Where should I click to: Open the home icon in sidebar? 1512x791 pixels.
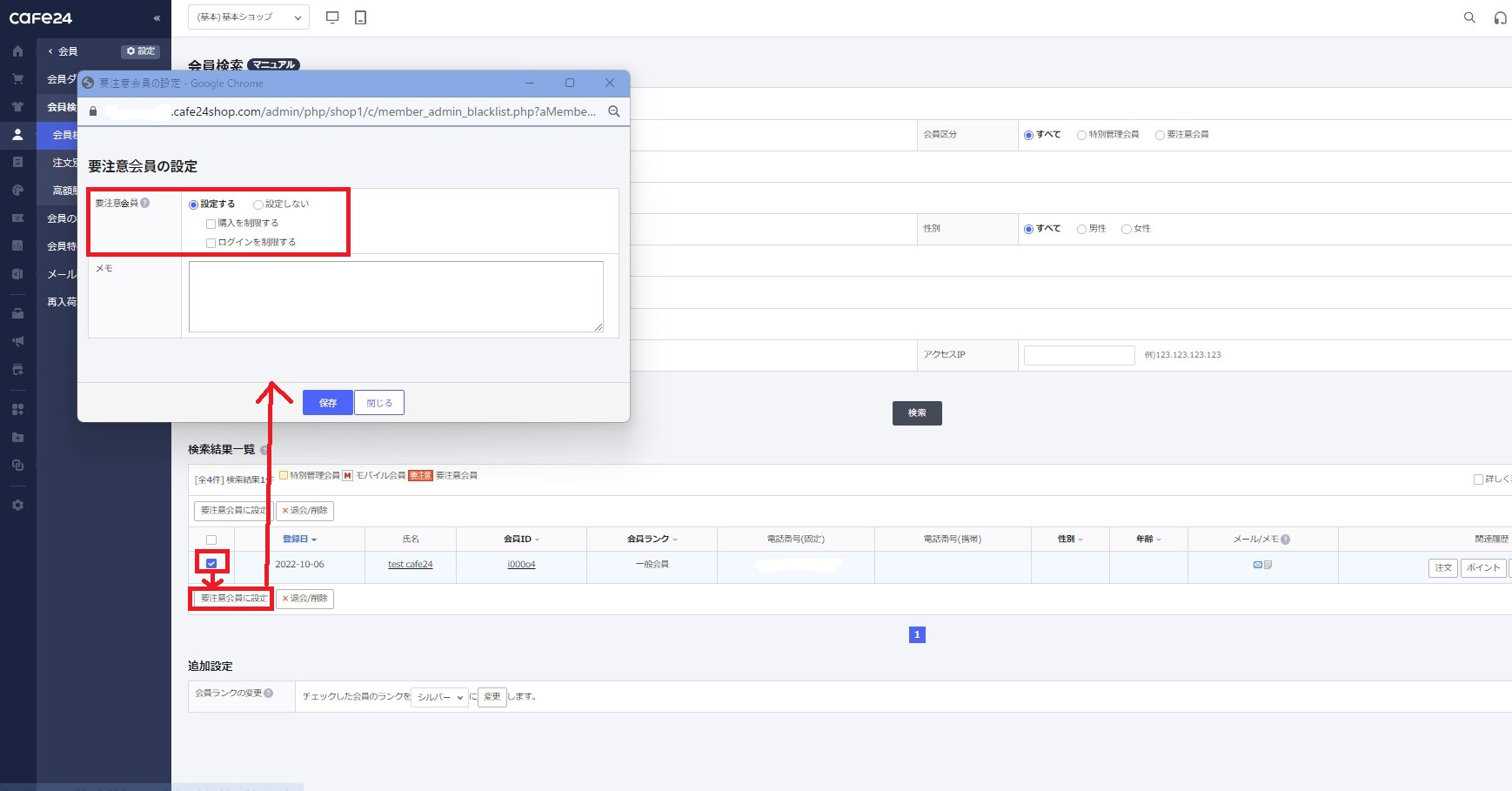coord(17,51)
